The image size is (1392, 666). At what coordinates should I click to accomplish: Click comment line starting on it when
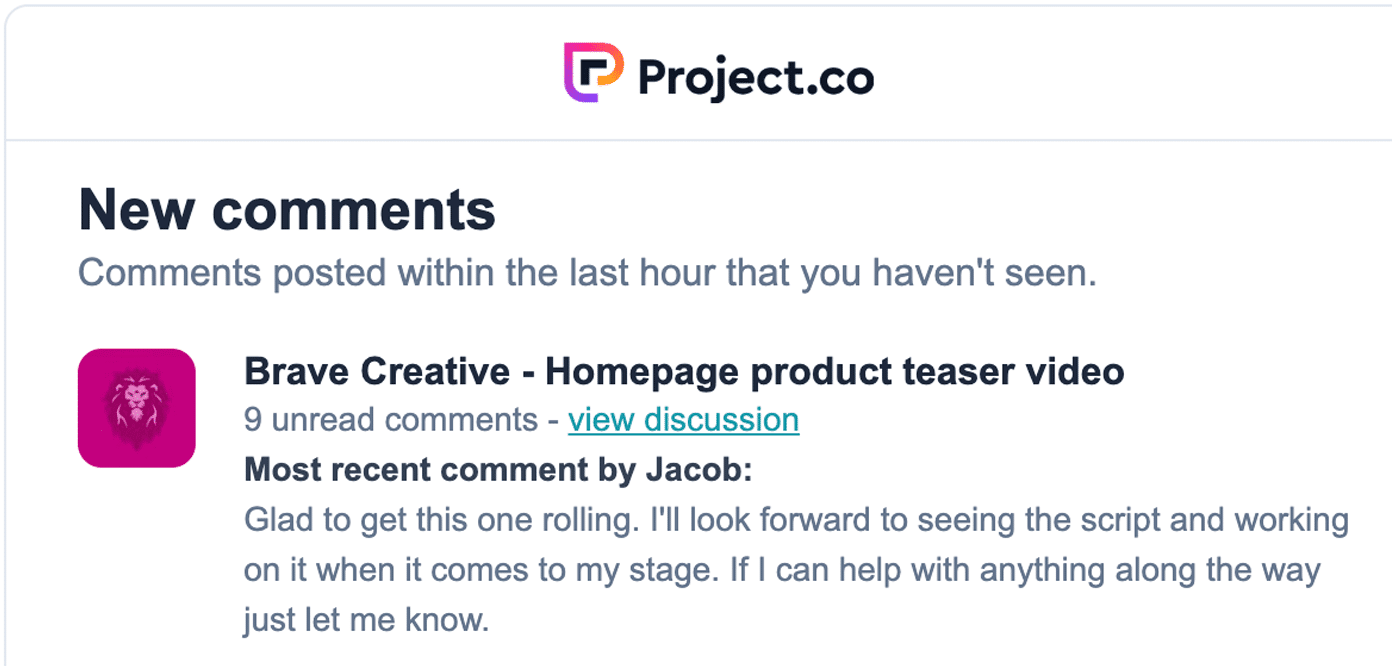tap(782, 571)
